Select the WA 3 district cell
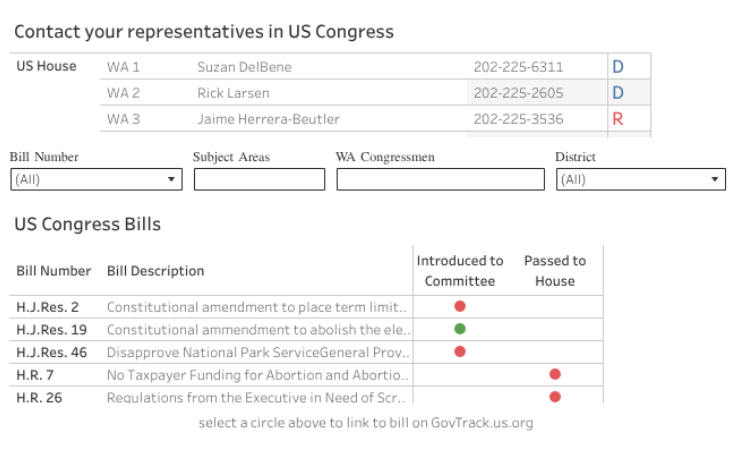 click(123, 119)
